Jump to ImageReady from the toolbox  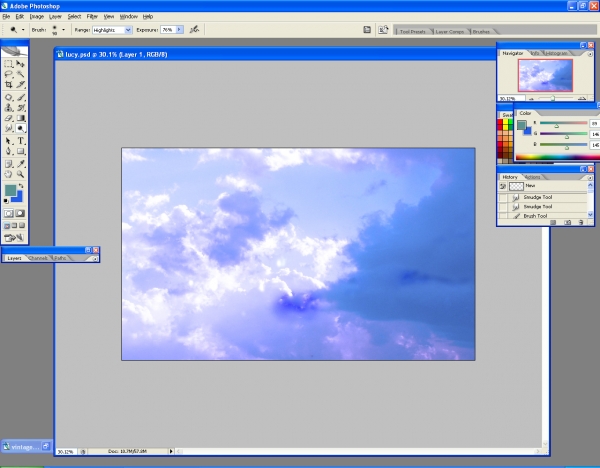pos(14,238)
